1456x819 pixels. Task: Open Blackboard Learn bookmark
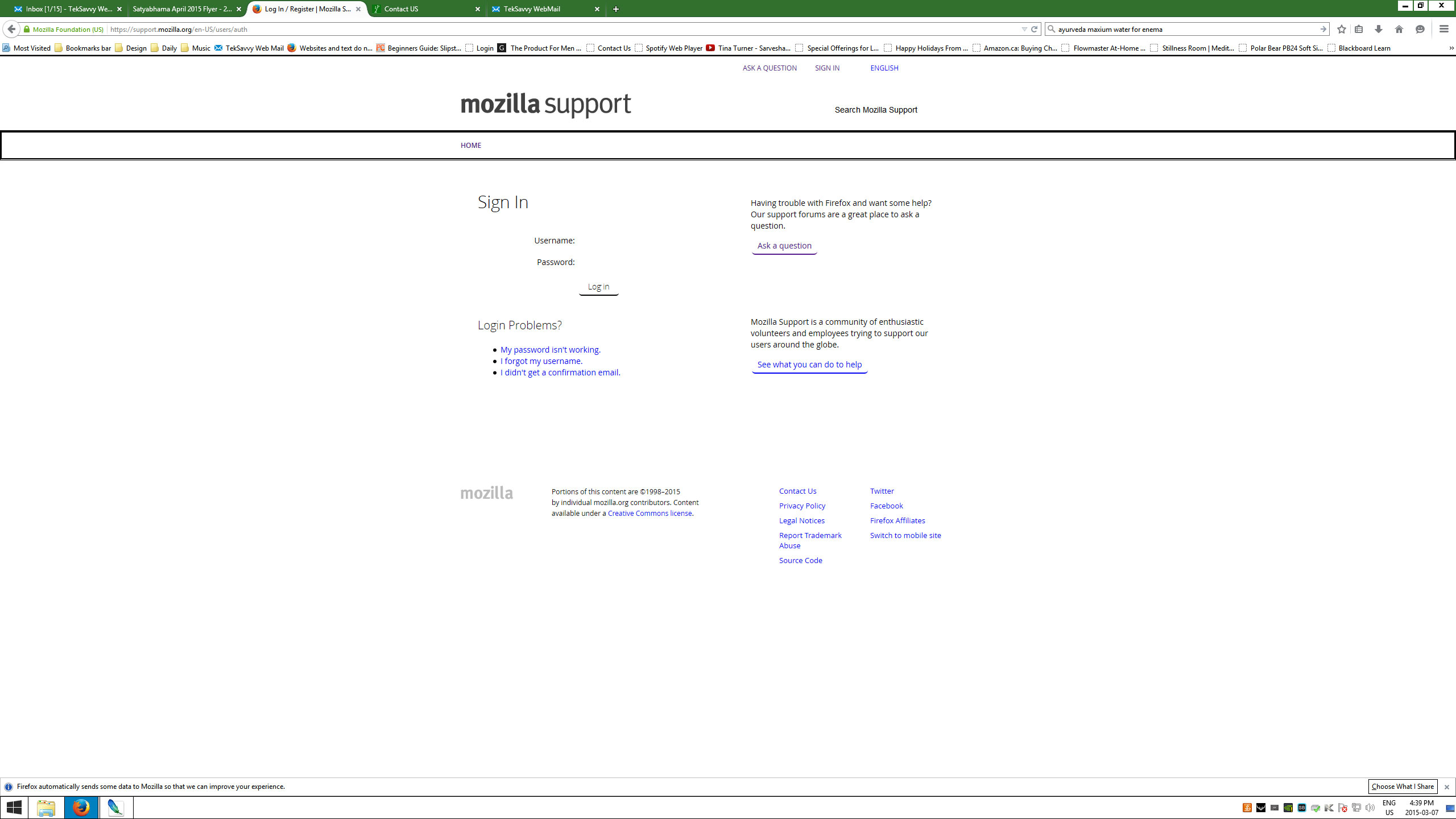[x=1359, y=48]
